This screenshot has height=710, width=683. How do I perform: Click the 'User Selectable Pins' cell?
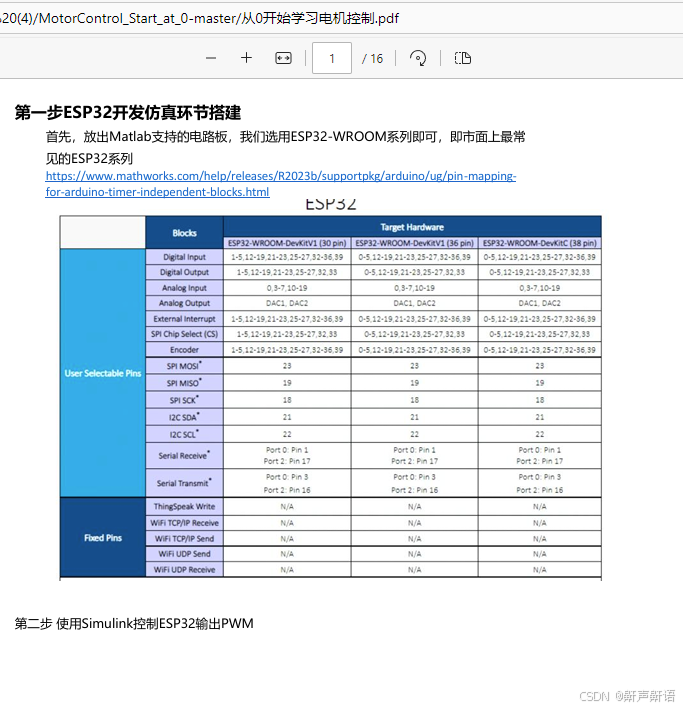pos(103,373)
